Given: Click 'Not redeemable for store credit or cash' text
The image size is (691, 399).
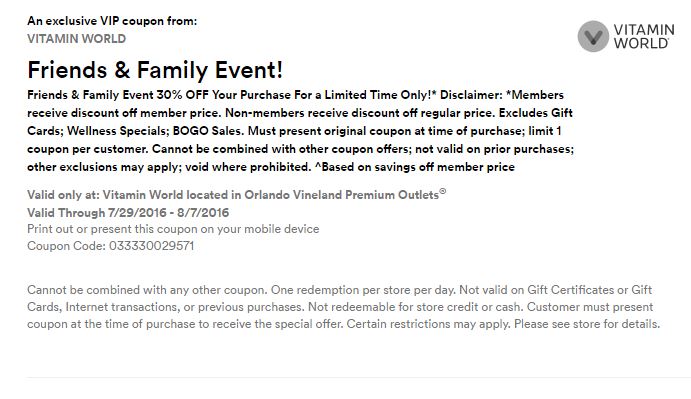Looking at the screenshot, I should tap(416, 307).
